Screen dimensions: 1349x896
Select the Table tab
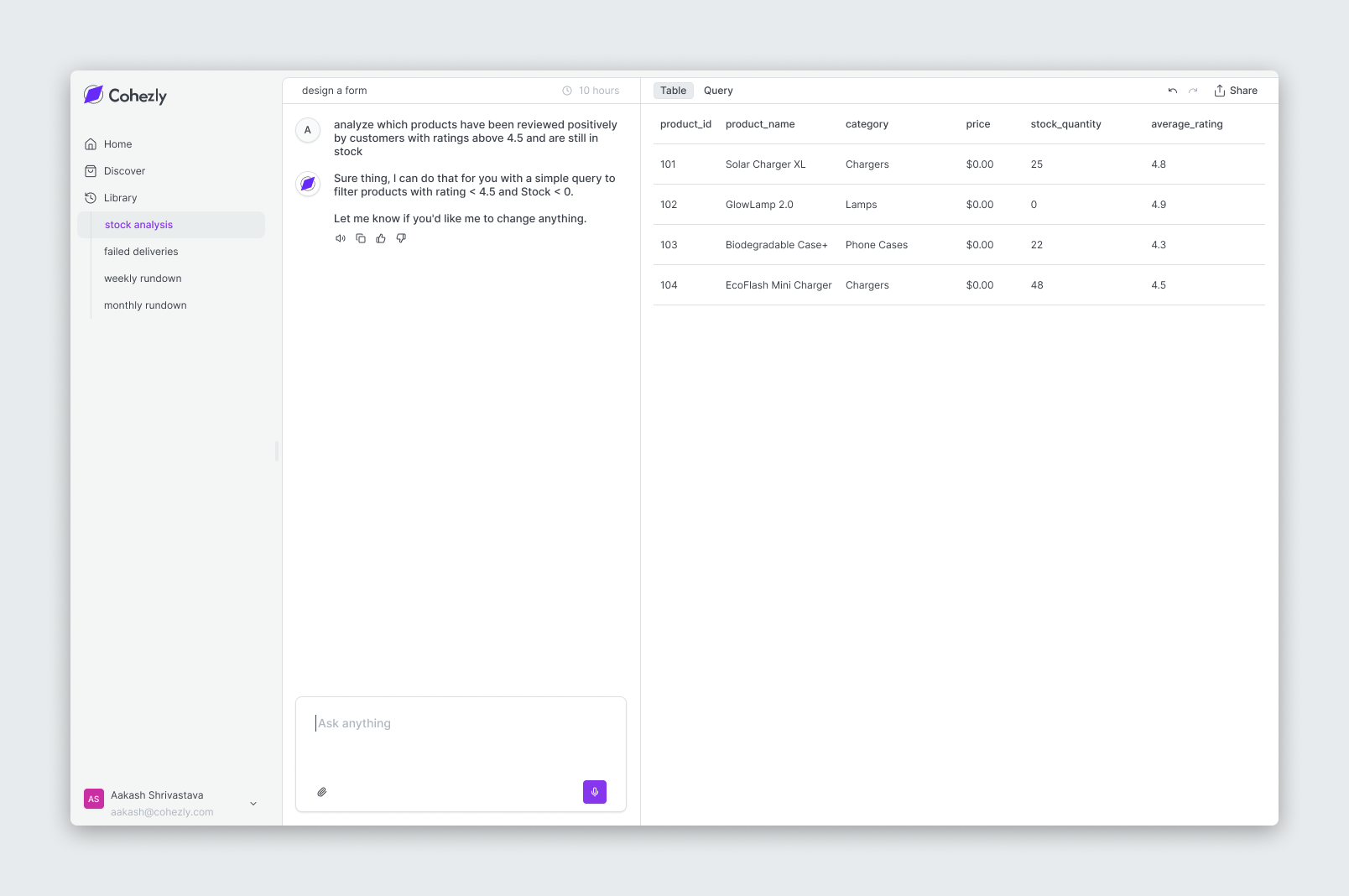point(673,90)
